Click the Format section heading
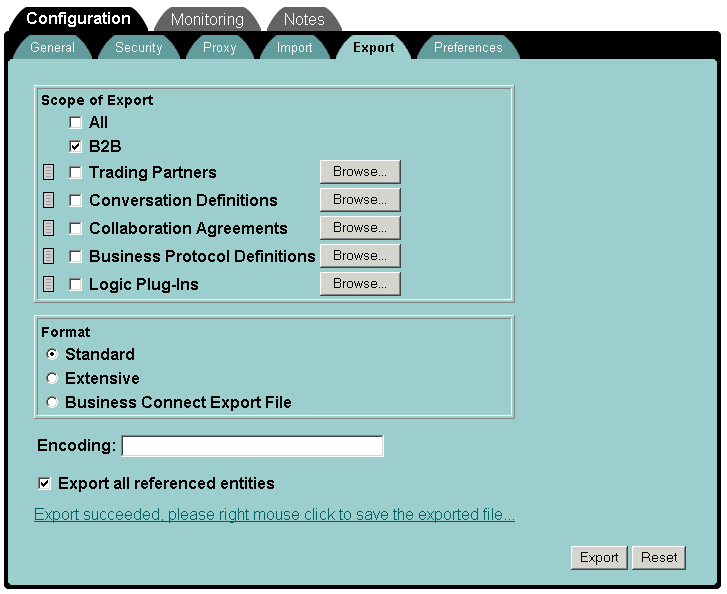This screenshot has width=727, height=594. tap(66, 332)
